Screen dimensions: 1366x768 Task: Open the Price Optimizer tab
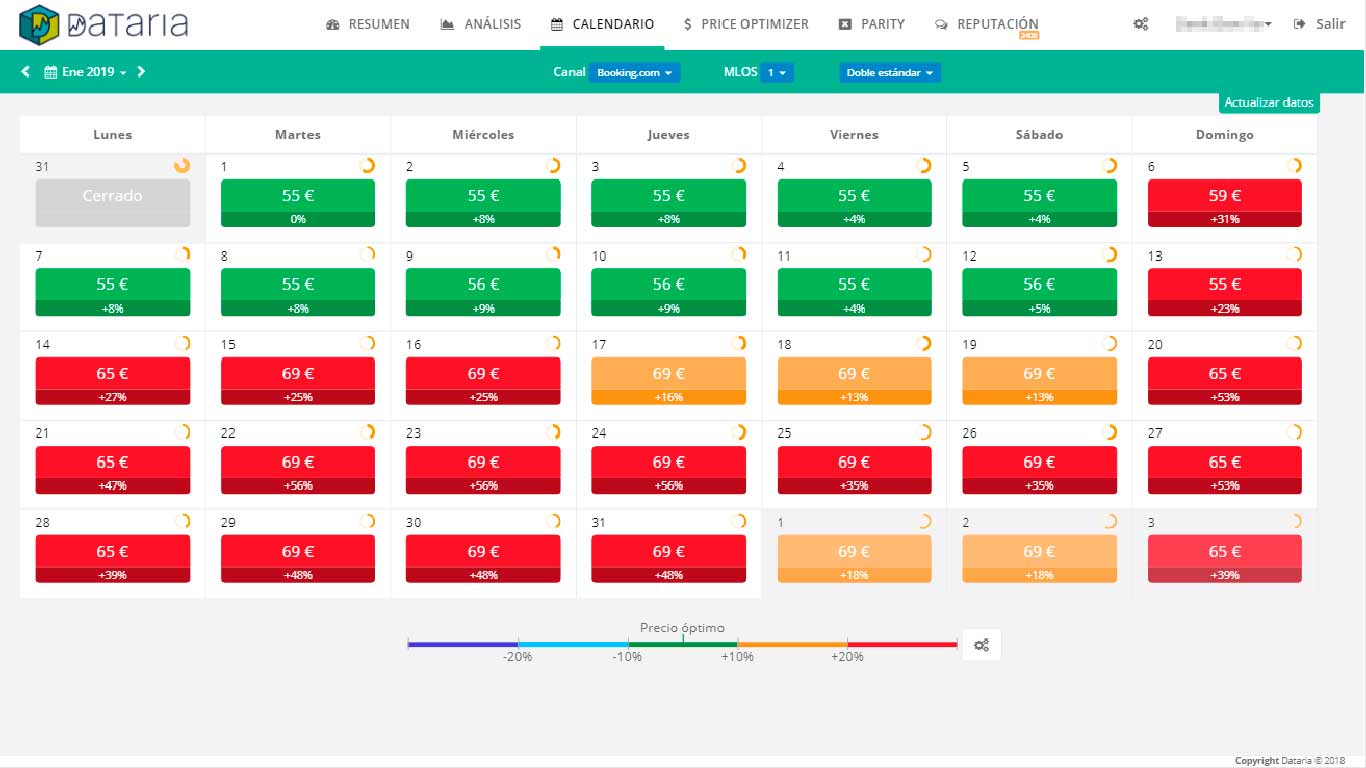747,24
